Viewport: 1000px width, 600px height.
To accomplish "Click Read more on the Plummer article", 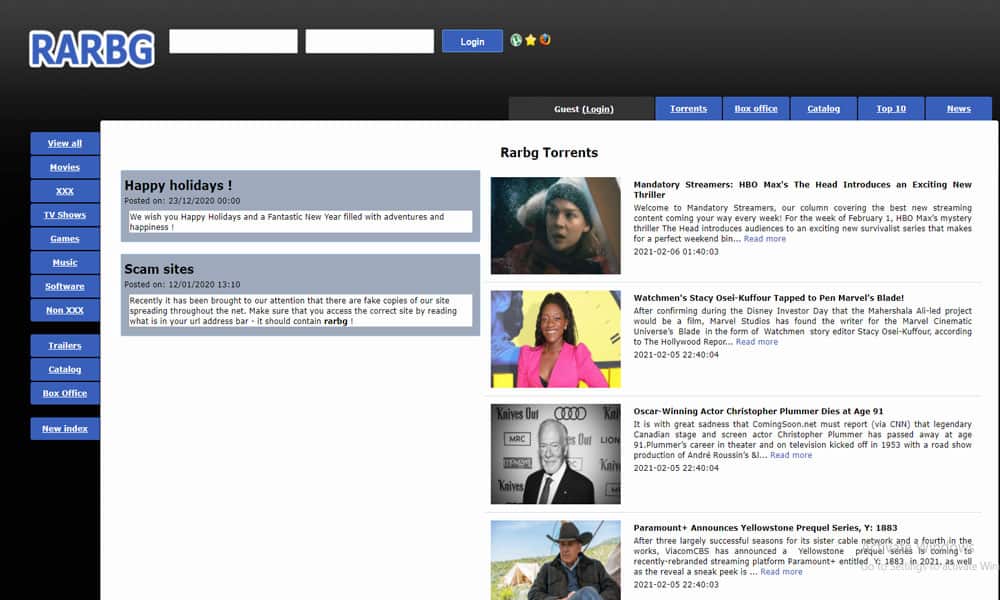I will point(791,455).
